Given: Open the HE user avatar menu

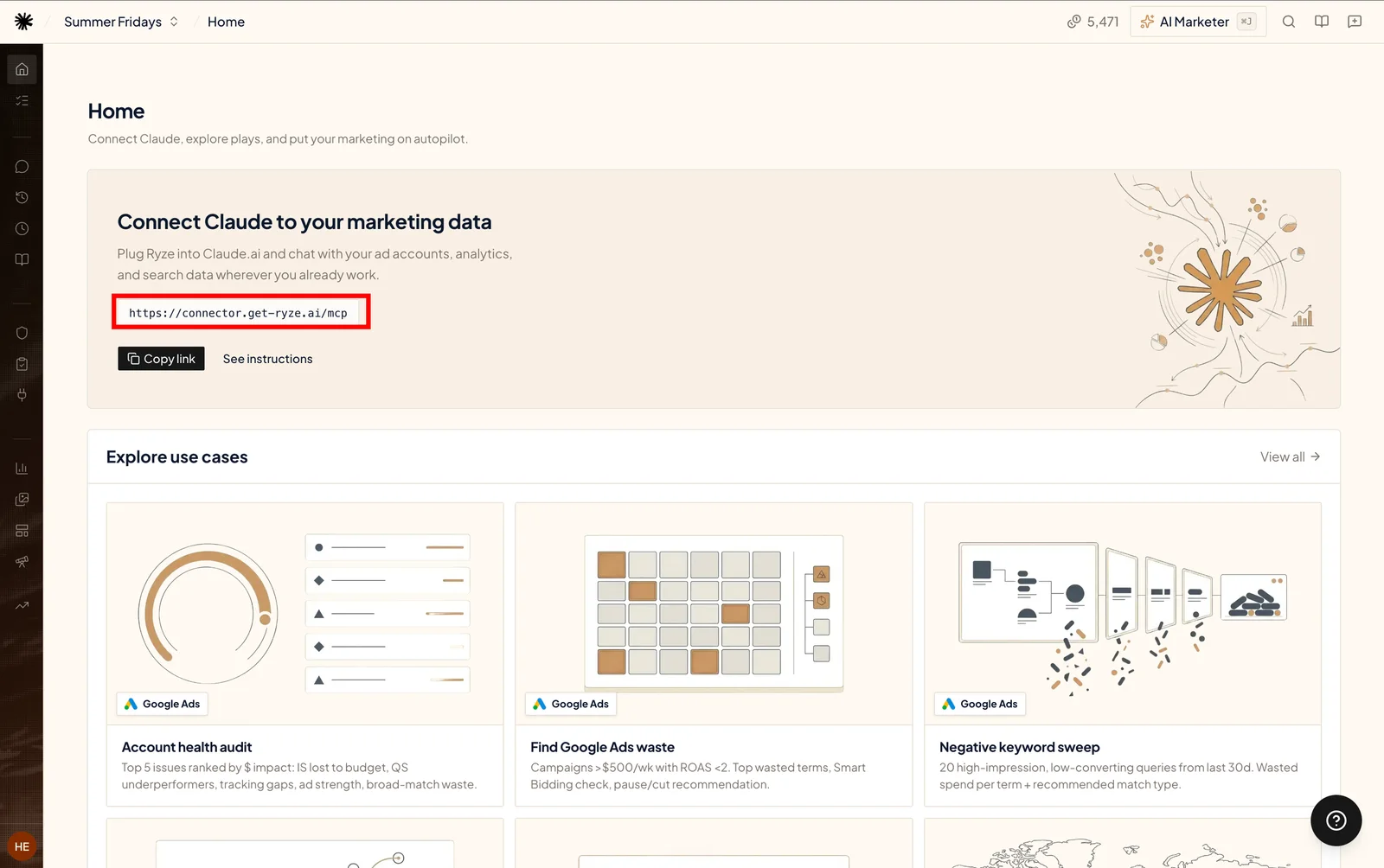Looking at the screenshot, I should pos(22,846).
